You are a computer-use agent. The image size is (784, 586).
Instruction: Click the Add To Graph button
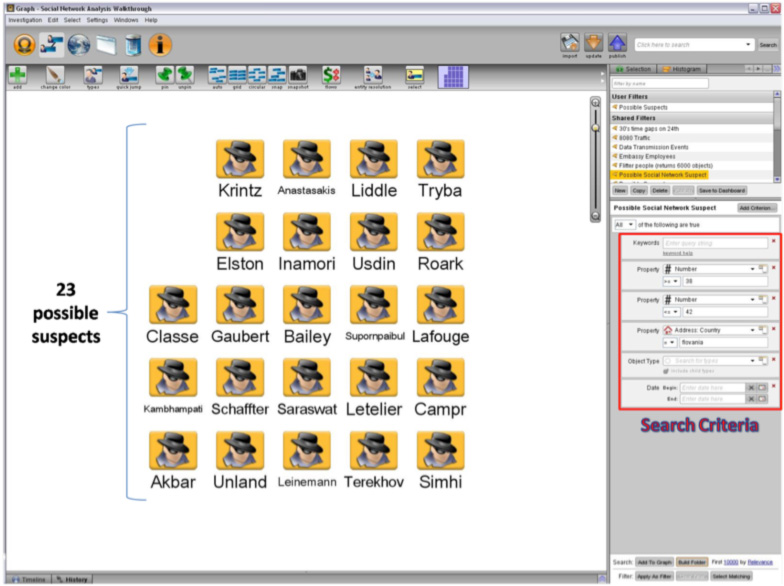pos(654,562)
